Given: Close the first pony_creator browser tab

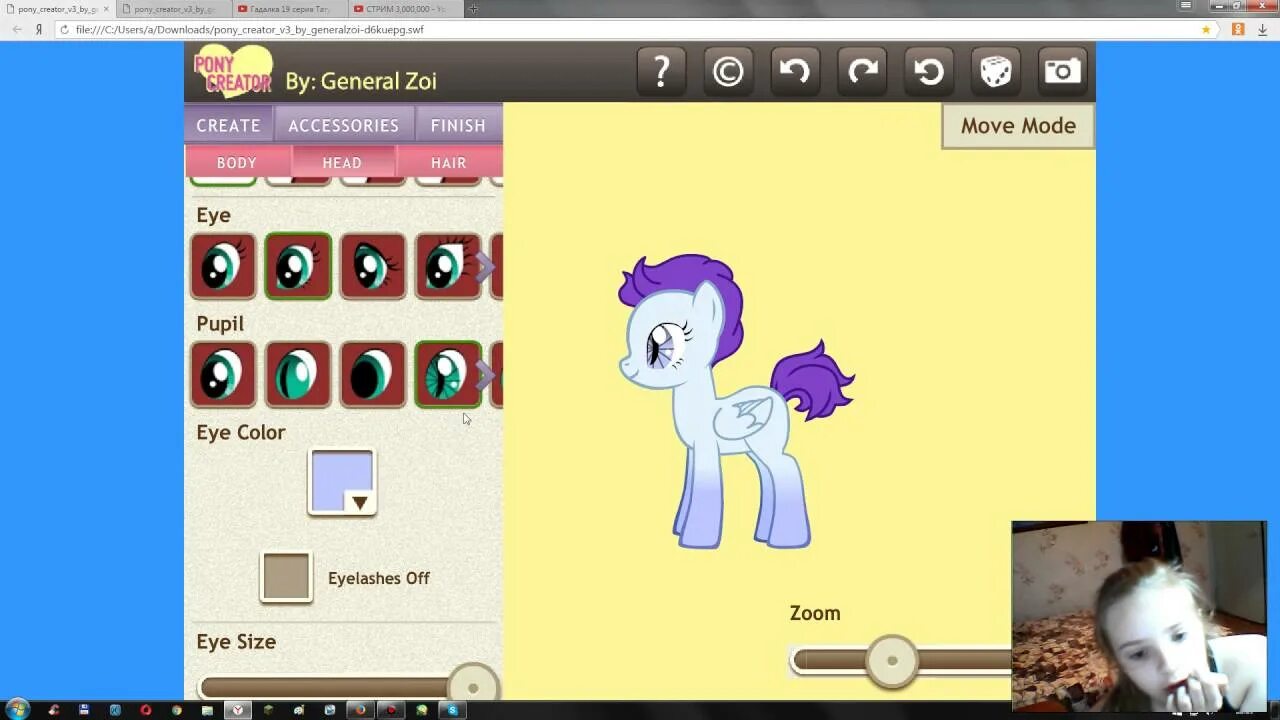Looking at the screenshot, I should (106, 9).
